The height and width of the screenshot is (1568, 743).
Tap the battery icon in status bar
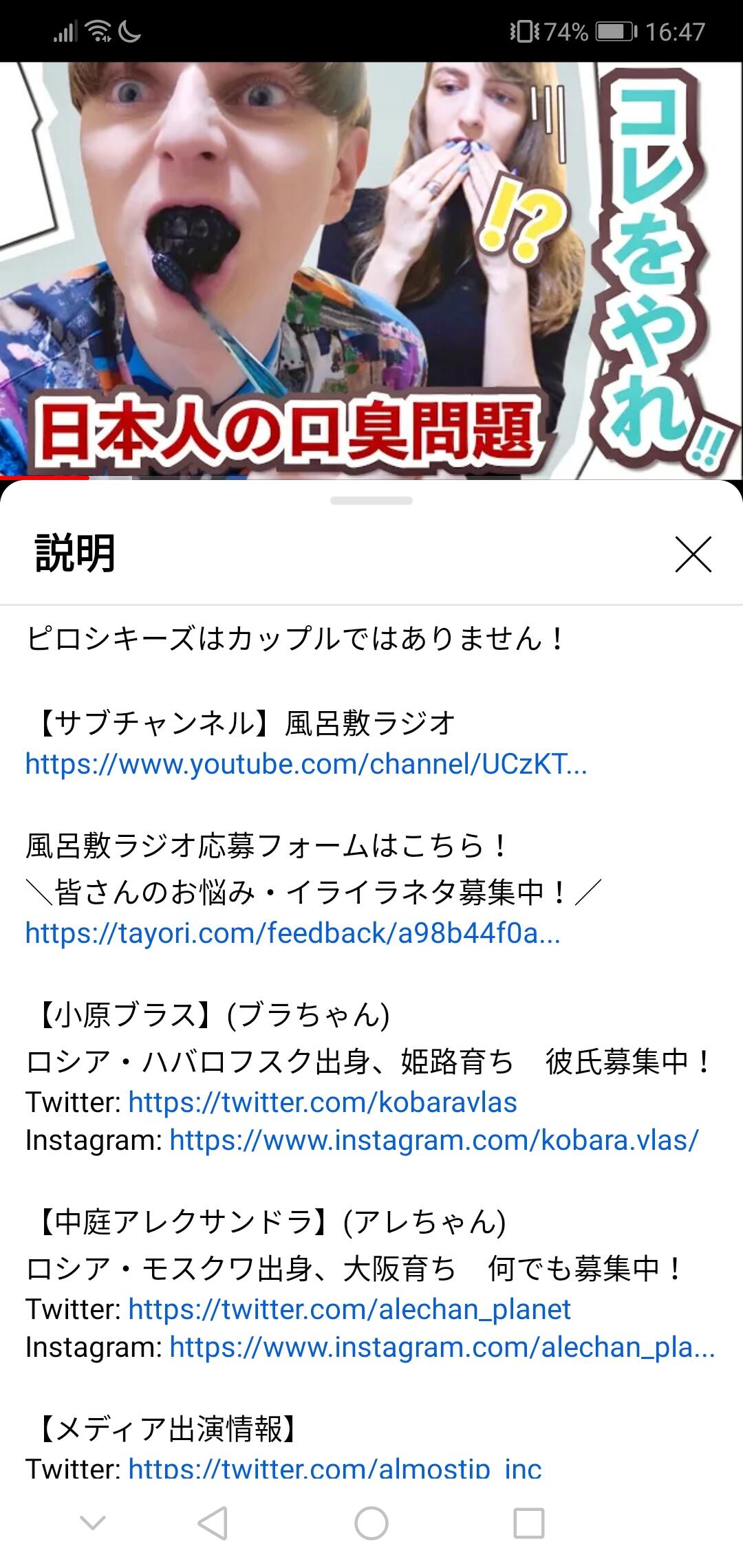[616, 32]
